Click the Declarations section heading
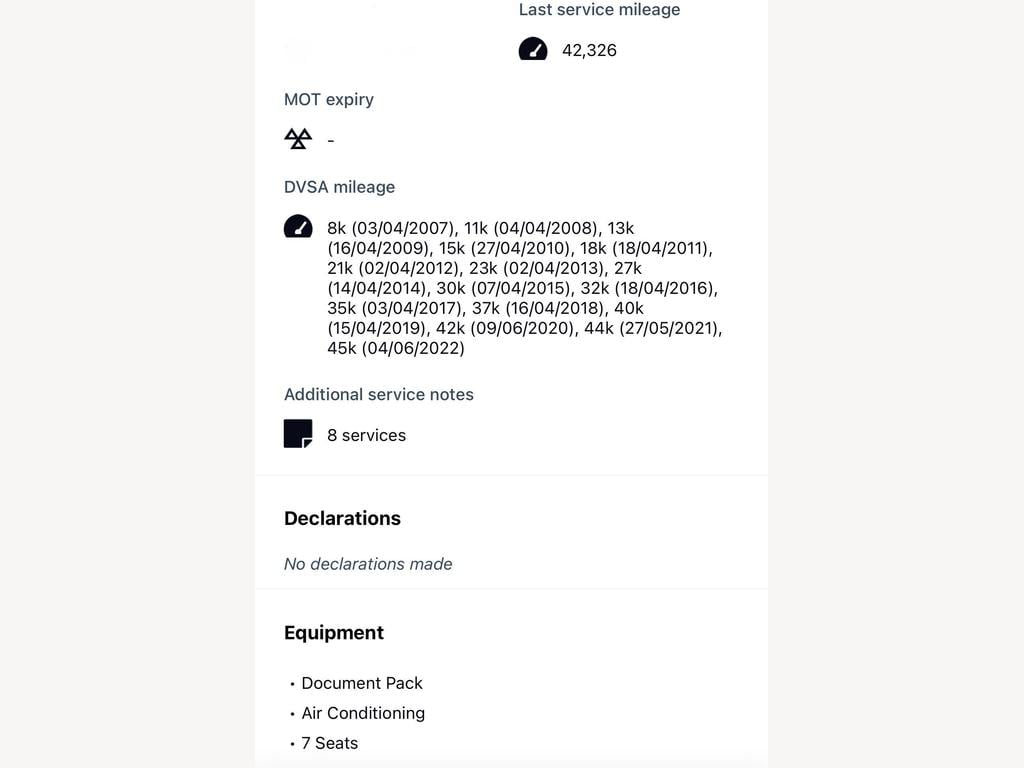 point(342,519)
